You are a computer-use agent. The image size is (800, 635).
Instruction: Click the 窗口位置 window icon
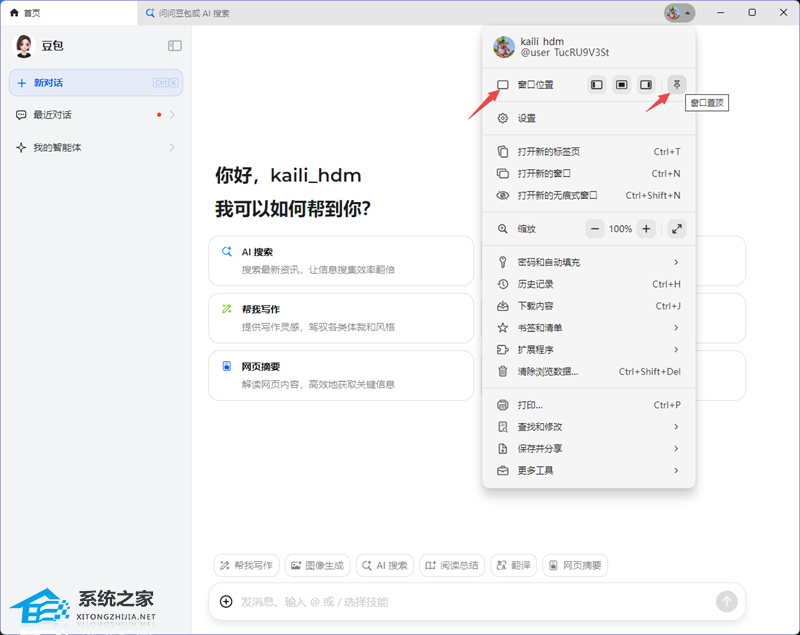(x=503, y=85)
